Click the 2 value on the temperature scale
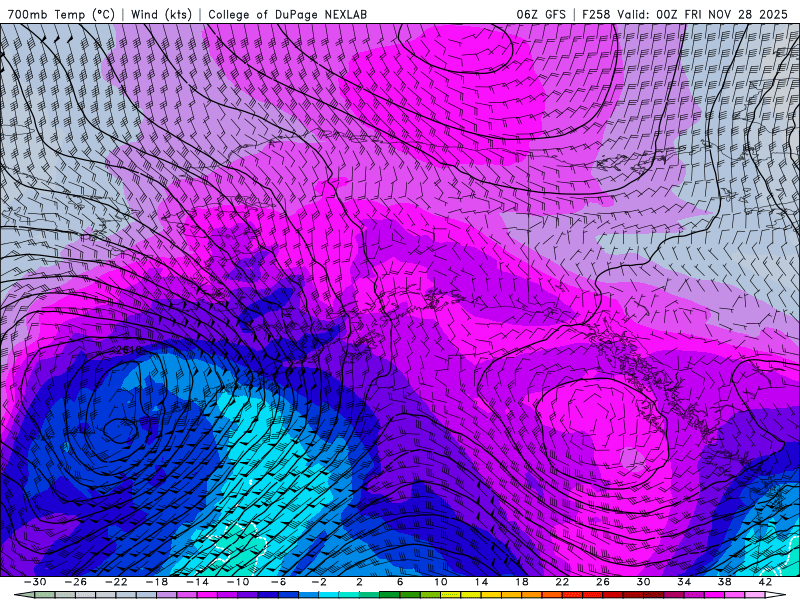Image resolution: width=800 pixels, height=600 pixels. click(x=359, y=582)
